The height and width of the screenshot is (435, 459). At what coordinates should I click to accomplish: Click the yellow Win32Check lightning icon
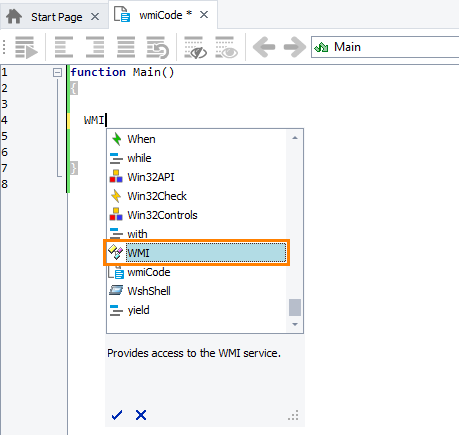coord(116,196)
